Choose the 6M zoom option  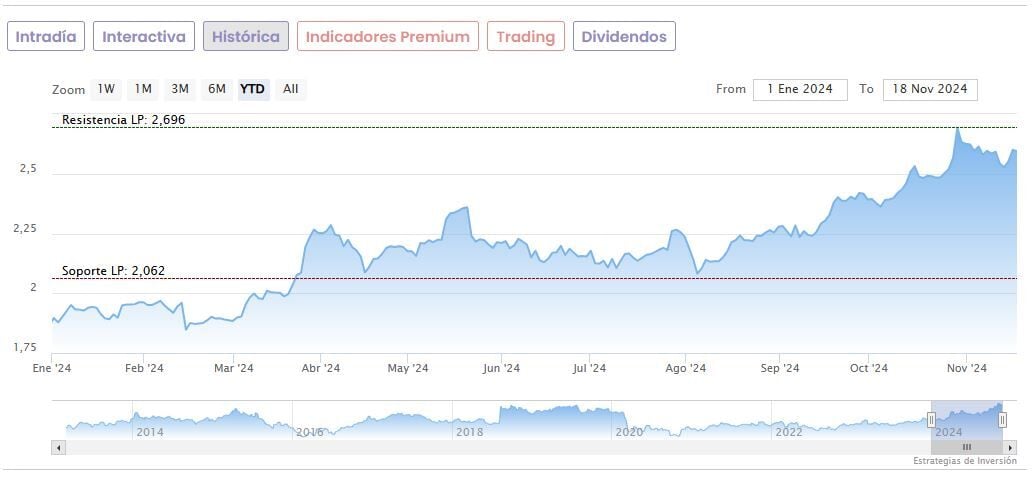click(x=217, y=89)
